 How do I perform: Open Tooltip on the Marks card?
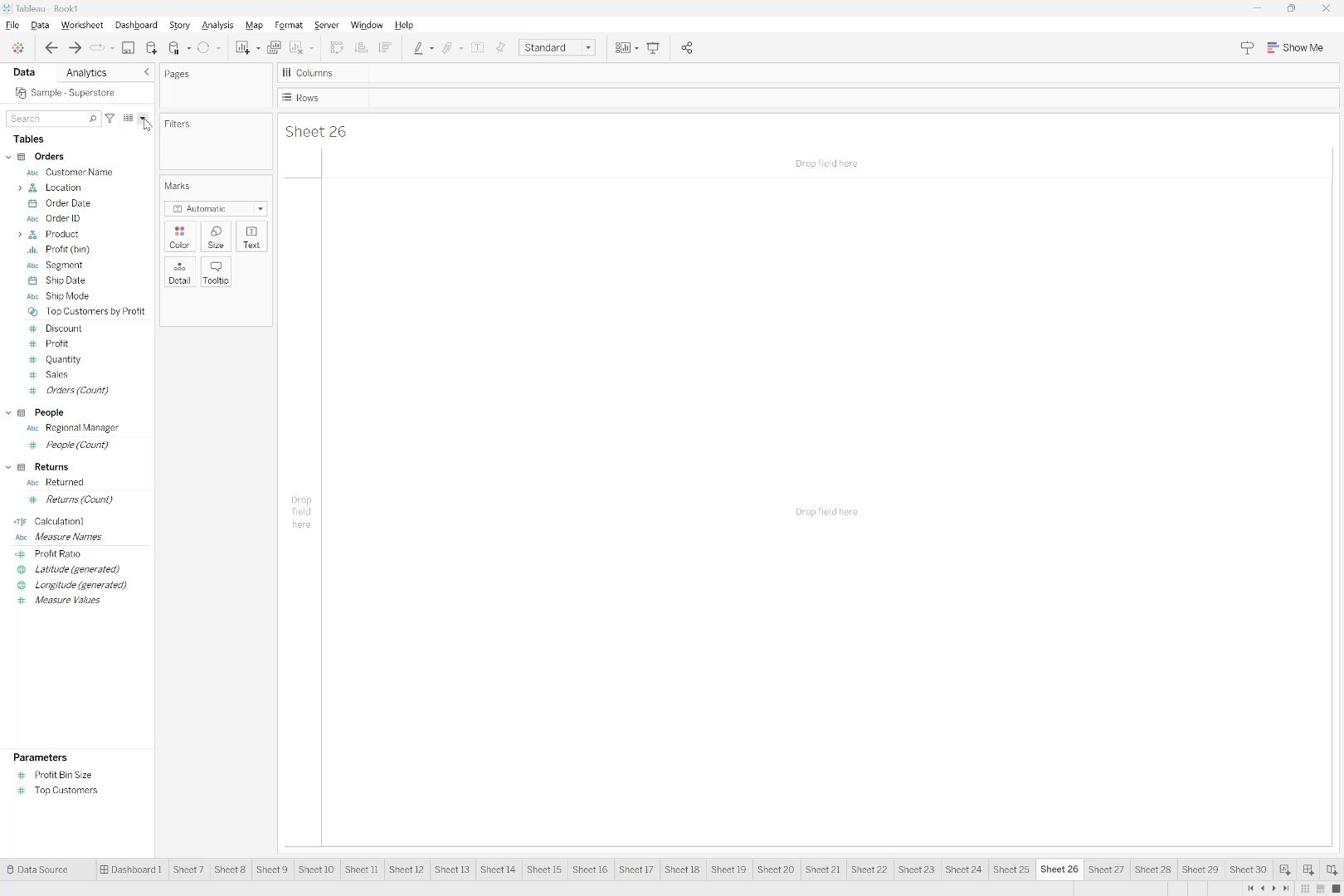(x=215, y=271)
